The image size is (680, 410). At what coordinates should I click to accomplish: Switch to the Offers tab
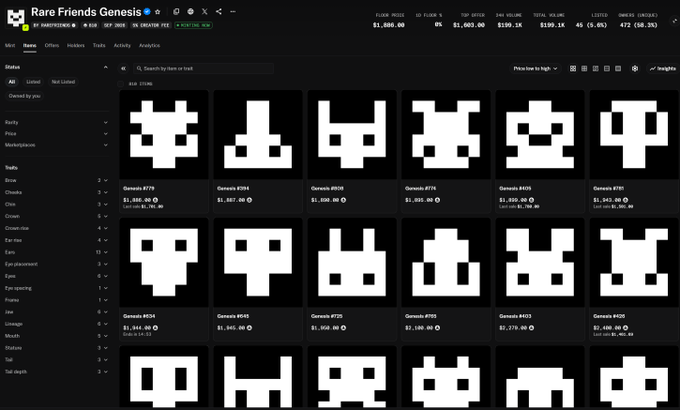[x=52, y=45]
